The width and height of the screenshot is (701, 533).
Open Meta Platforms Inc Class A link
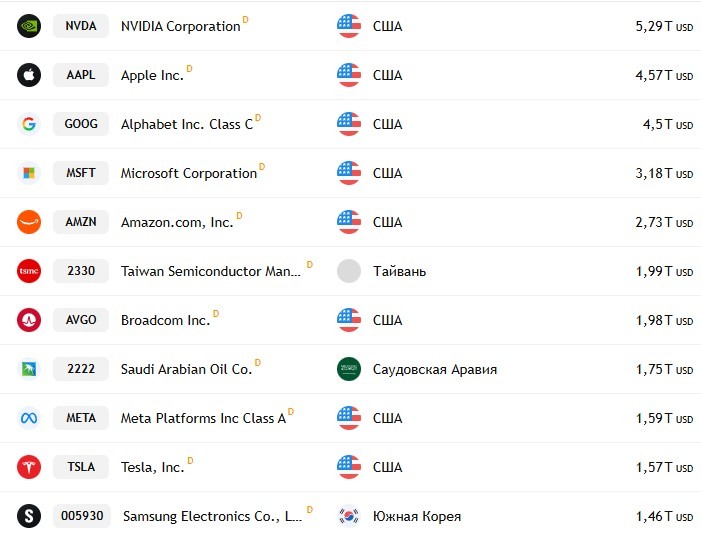pos(203,419)
